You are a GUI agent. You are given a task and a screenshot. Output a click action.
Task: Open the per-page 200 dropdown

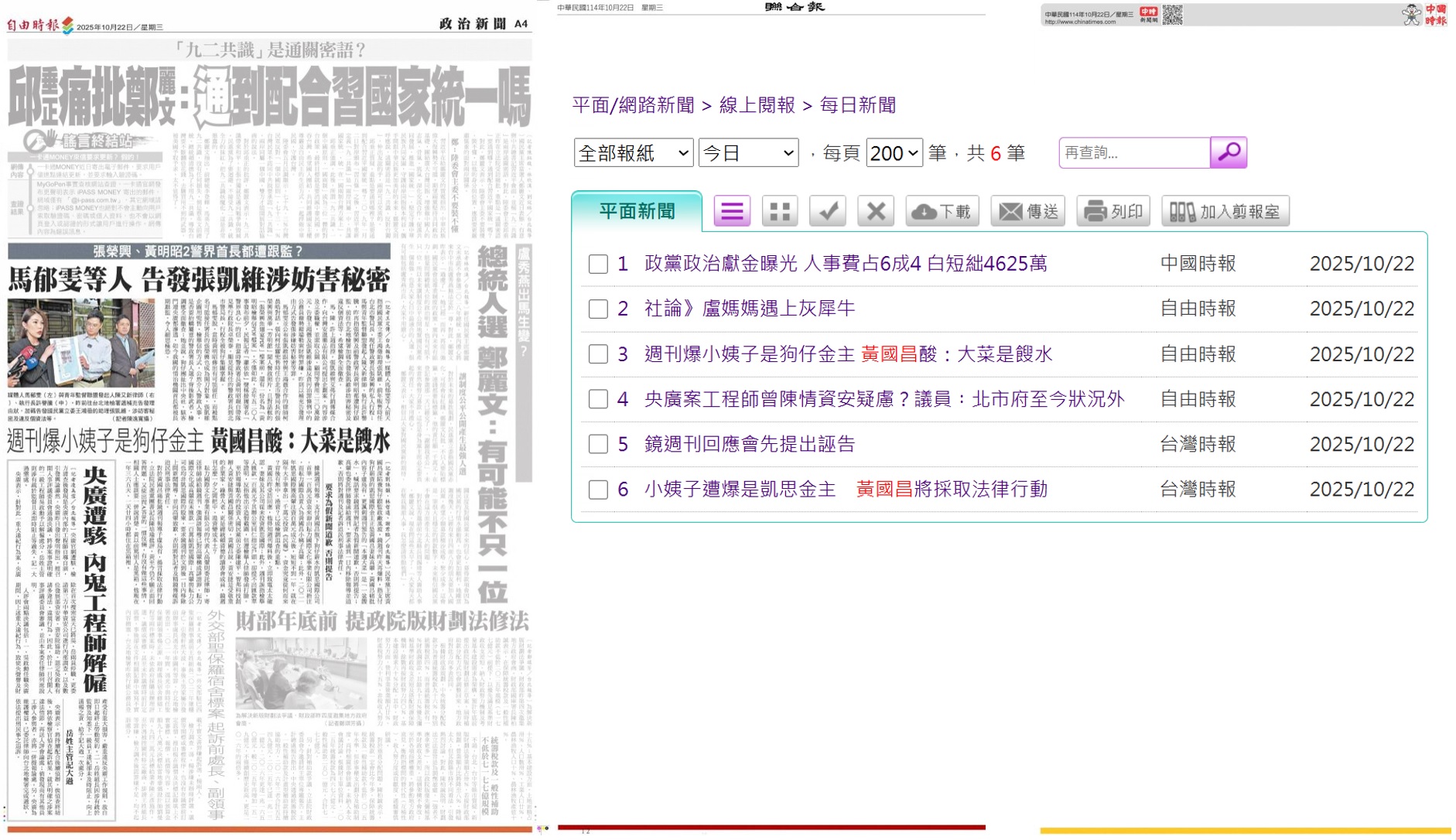point(894,153)
